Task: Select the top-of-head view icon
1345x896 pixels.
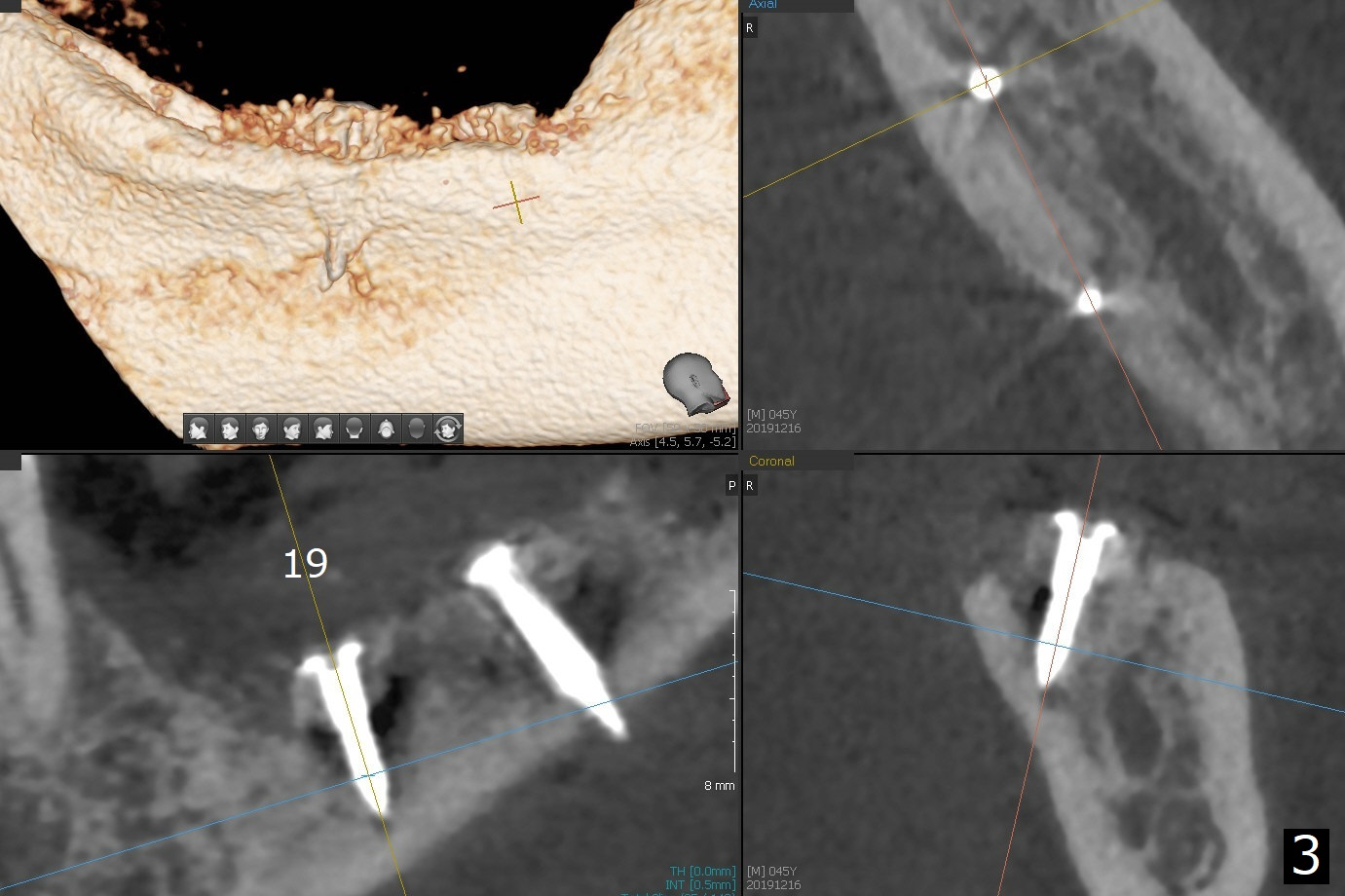Action: click(x=417, y=429)
